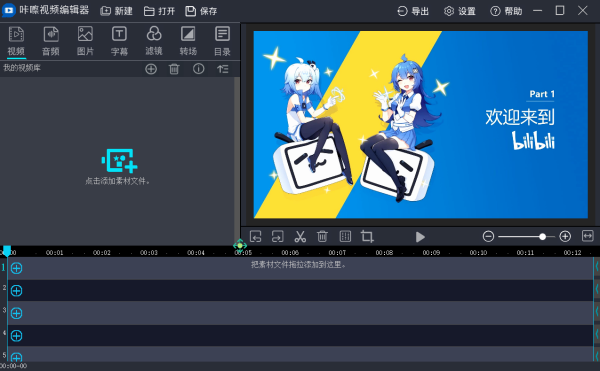Zoom out timeline with minus icon

click(x=488, y=236)
